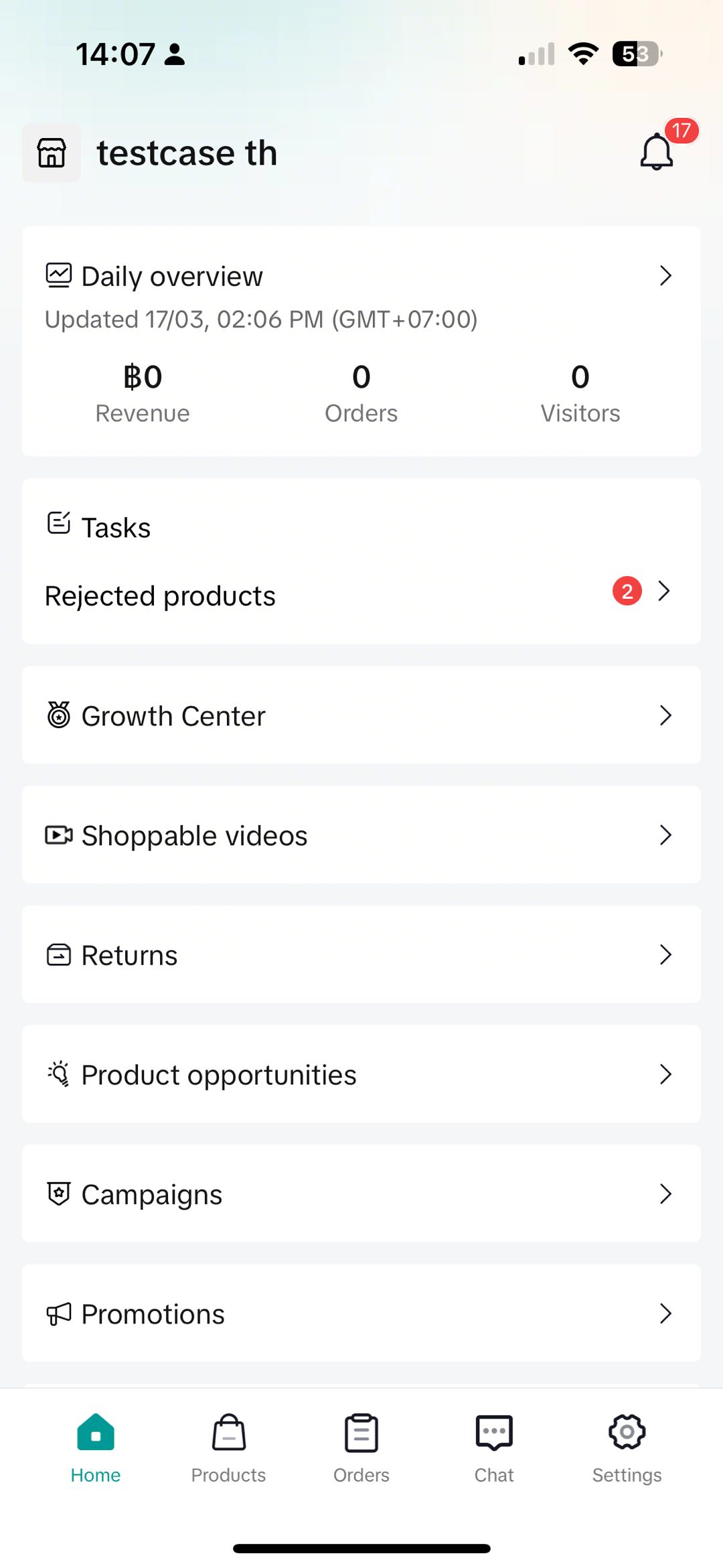Tap the notification bell icon
The image size is (723, 1568).
656,152
